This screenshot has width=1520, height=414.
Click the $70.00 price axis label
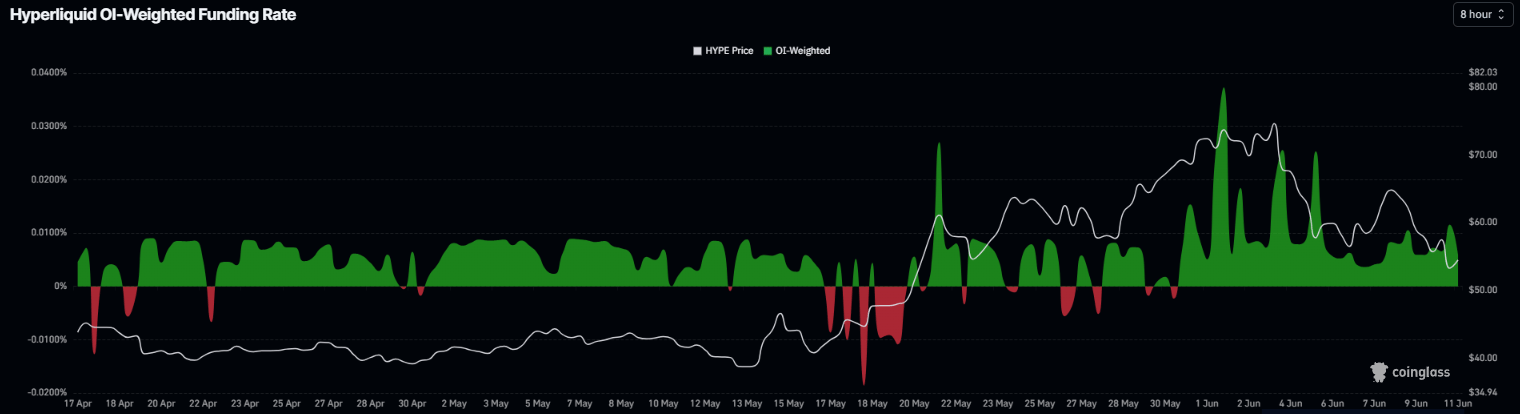[1483, 155]
